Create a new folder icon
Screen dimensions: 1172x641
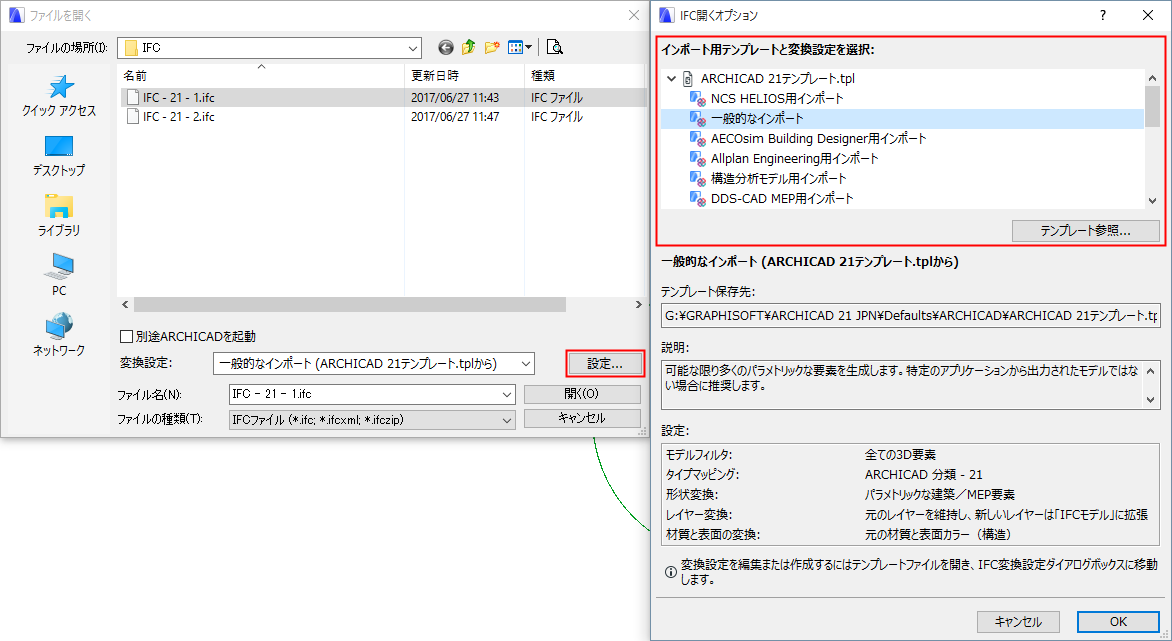coord(492,48)
